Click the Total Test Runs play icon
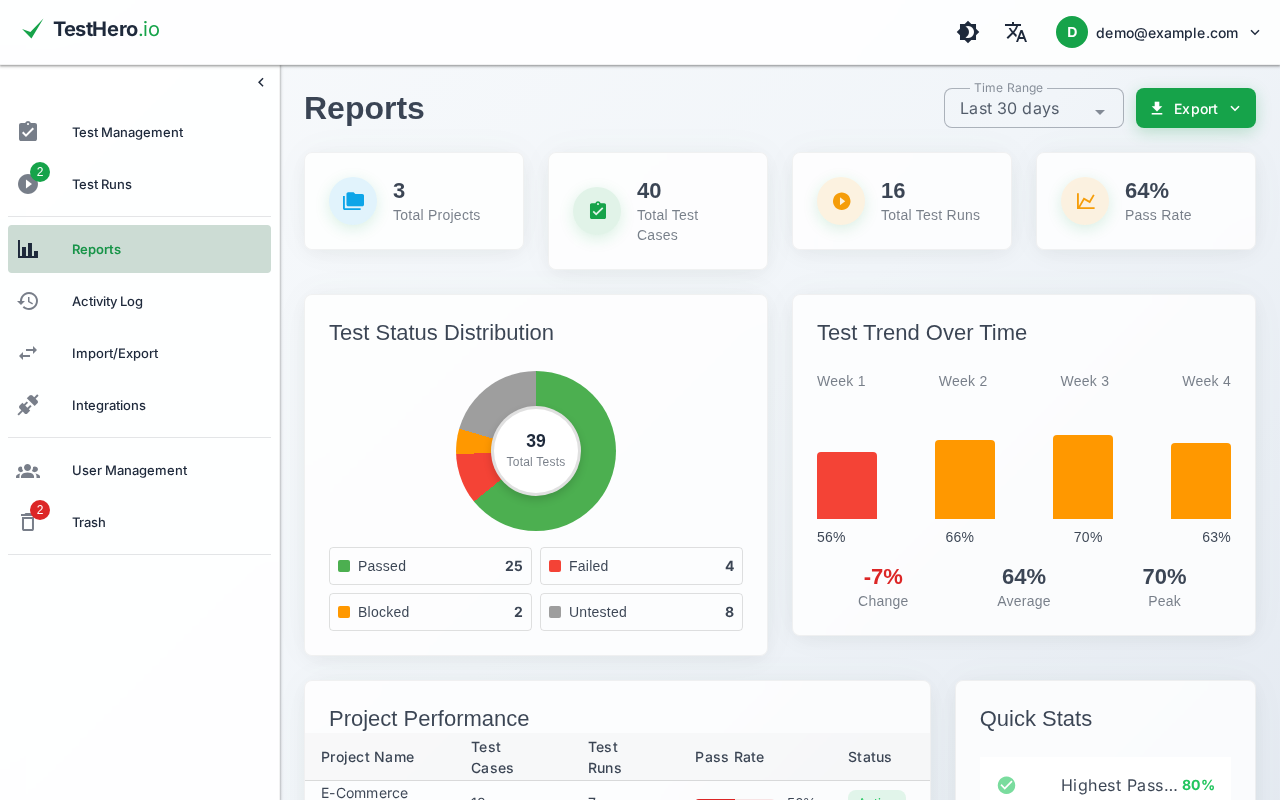Screen dimensions: 1280x800 841,201
